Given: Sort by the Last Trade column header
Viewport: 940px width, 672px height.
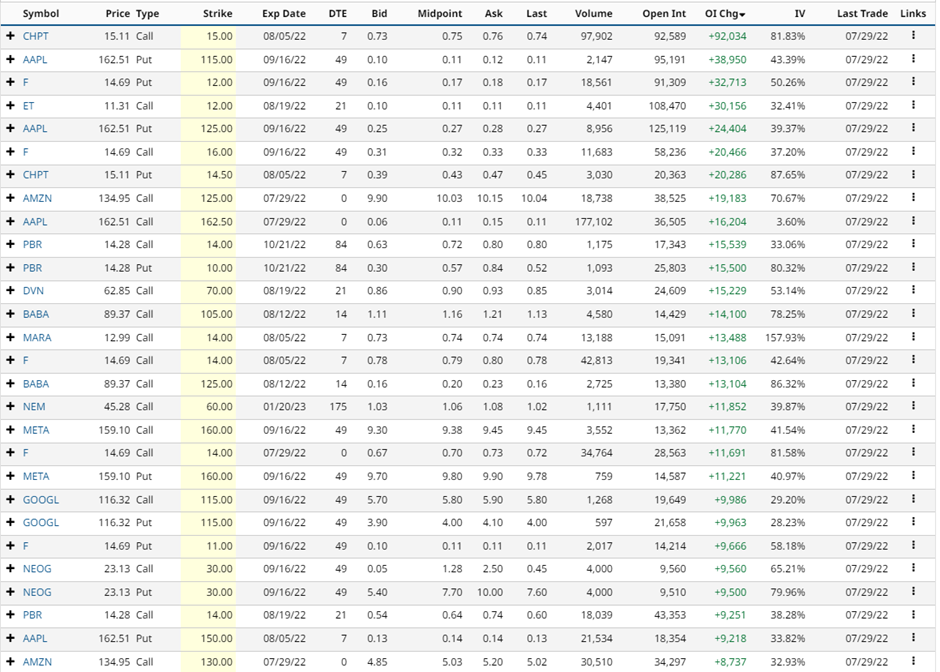Looking at the screenshot, I should click(862, 13).
